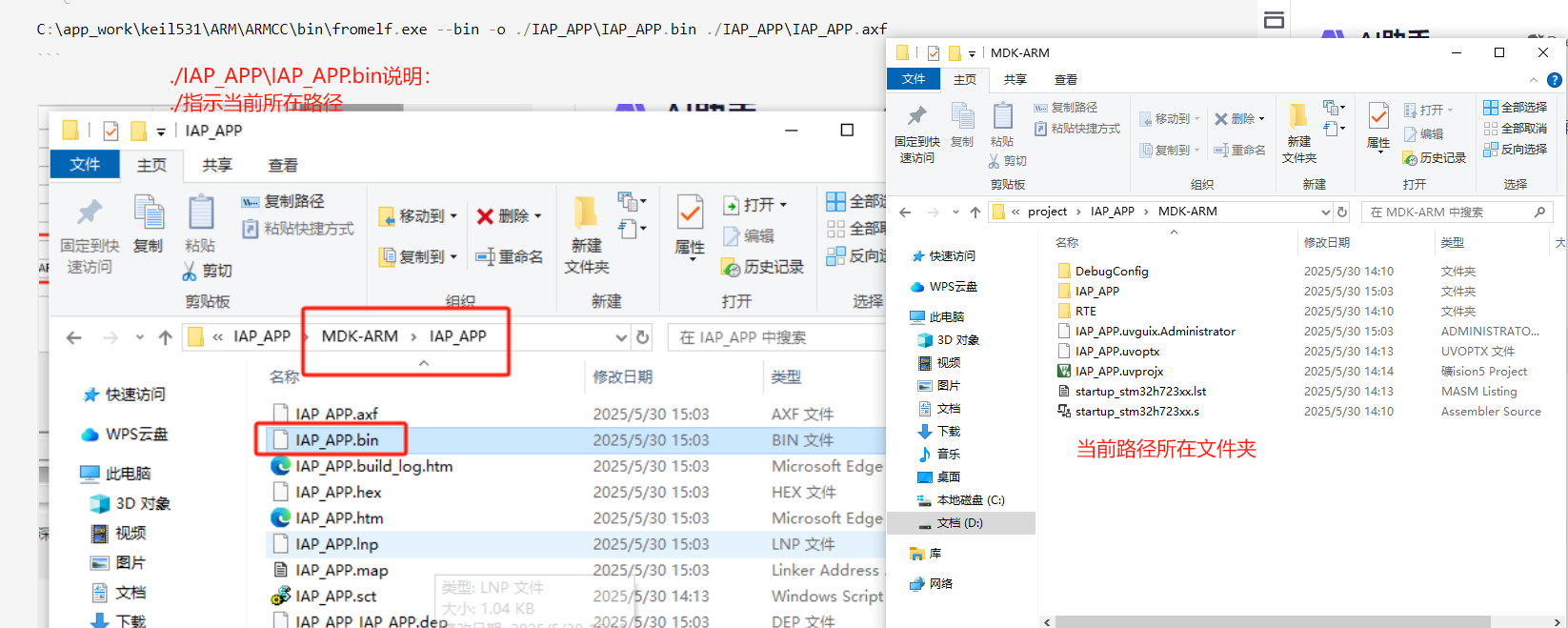Click 粘贴快捷方式 in MDK-ARM window ribbon
Screen dimensions: 1568x628
click(1077, 129)
